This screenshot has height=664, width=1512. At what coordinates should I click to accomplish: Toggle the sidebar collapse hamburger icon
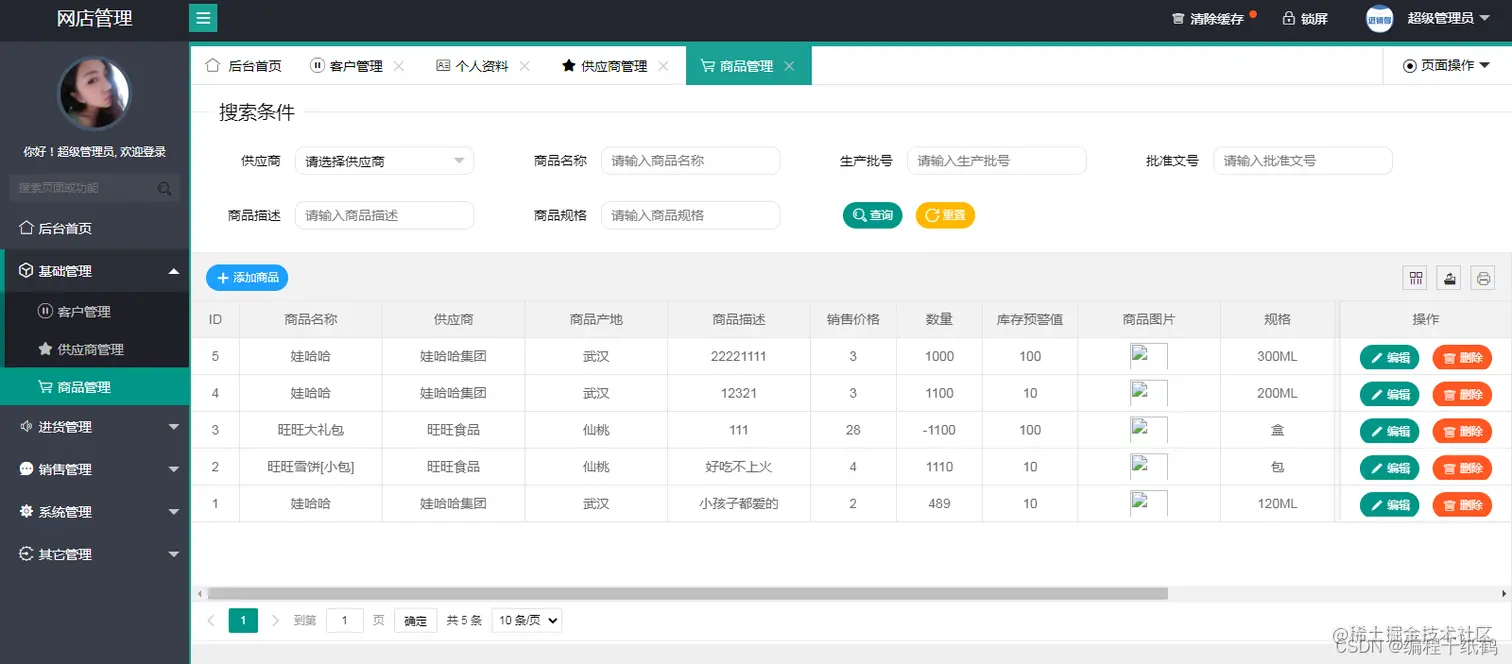(203, 18)
